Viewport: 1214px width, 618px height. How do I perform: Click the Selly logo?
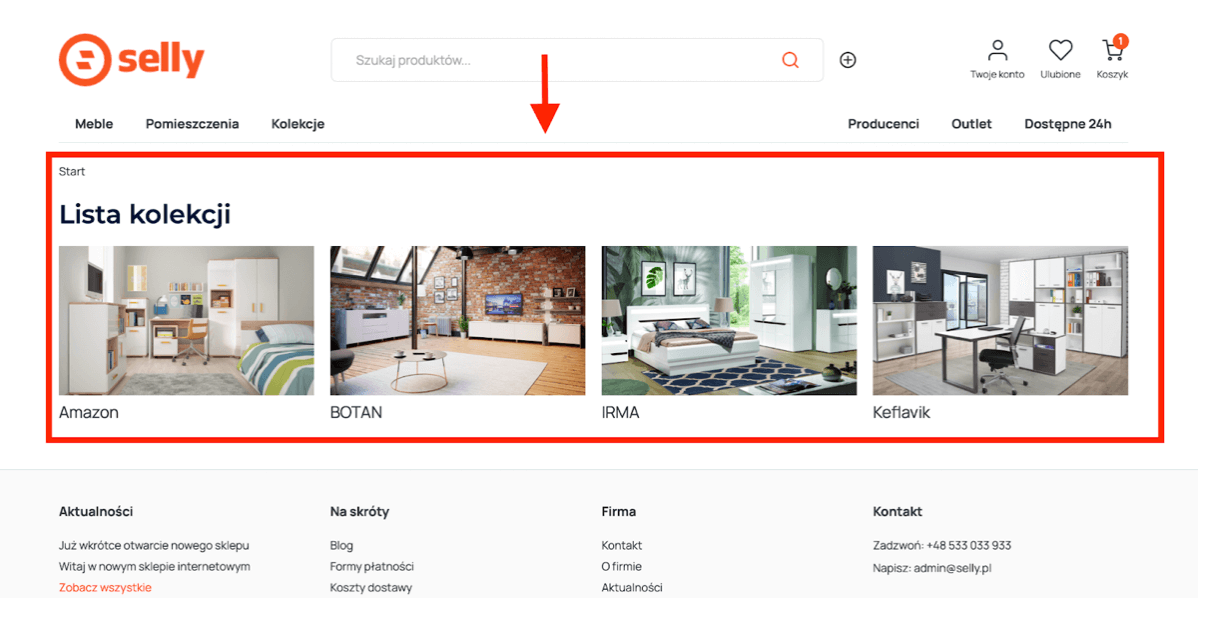pos(131,60)
